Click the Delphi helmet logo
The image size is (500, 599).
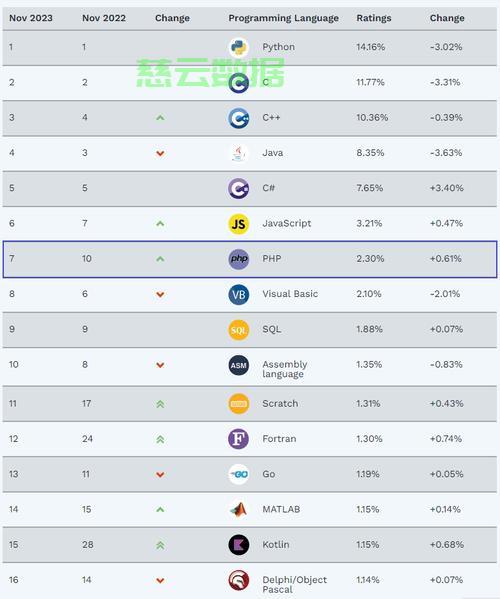point(238,580)
